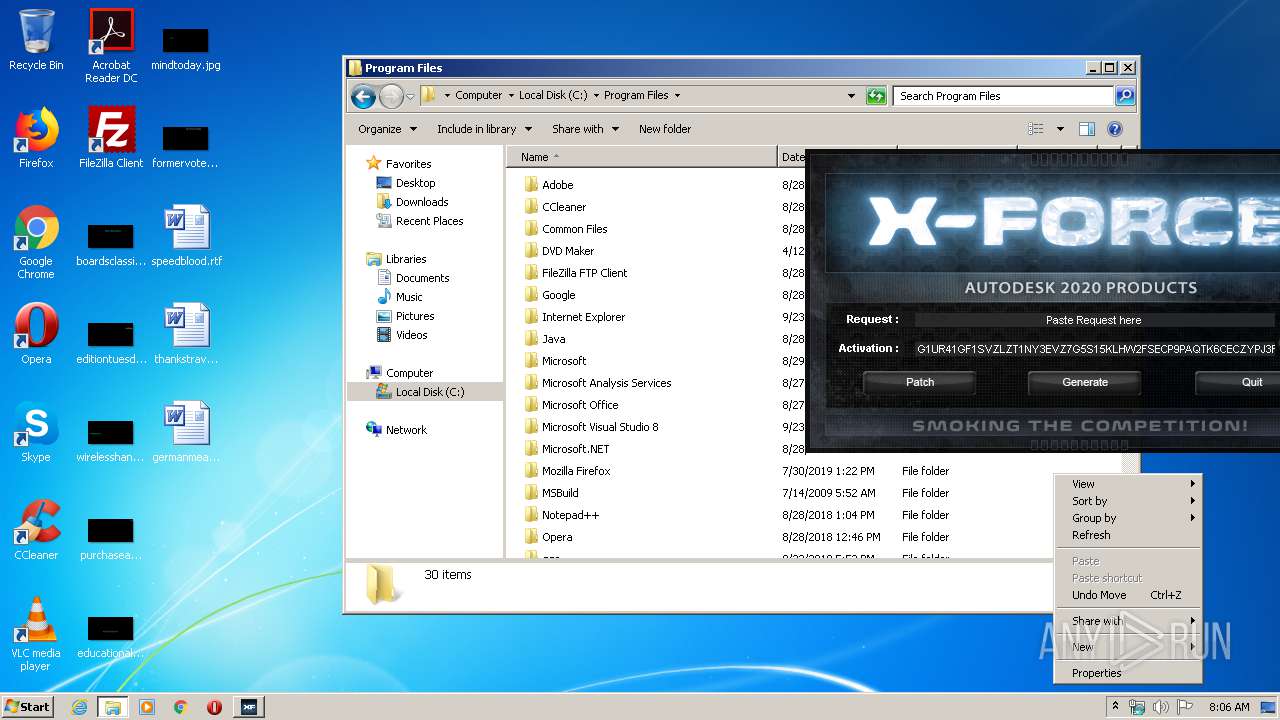Click New folder in Explorer toolbar
The image size is (1280, 720).
click(665, 129)
